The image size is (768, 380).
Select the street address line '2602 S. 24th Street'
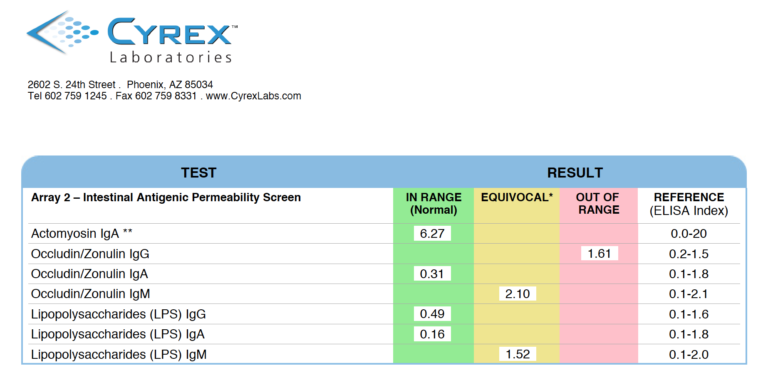pyautogui.click(x=71, y=85)
